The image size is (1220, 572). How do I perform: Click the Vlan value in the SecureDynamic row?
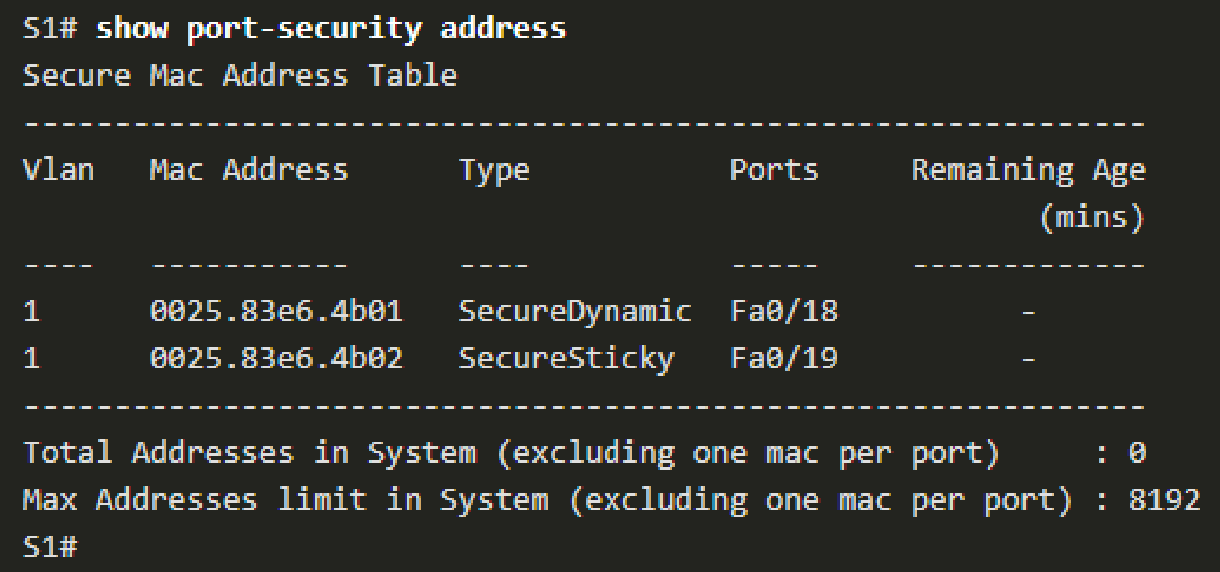tap(31, 312)
